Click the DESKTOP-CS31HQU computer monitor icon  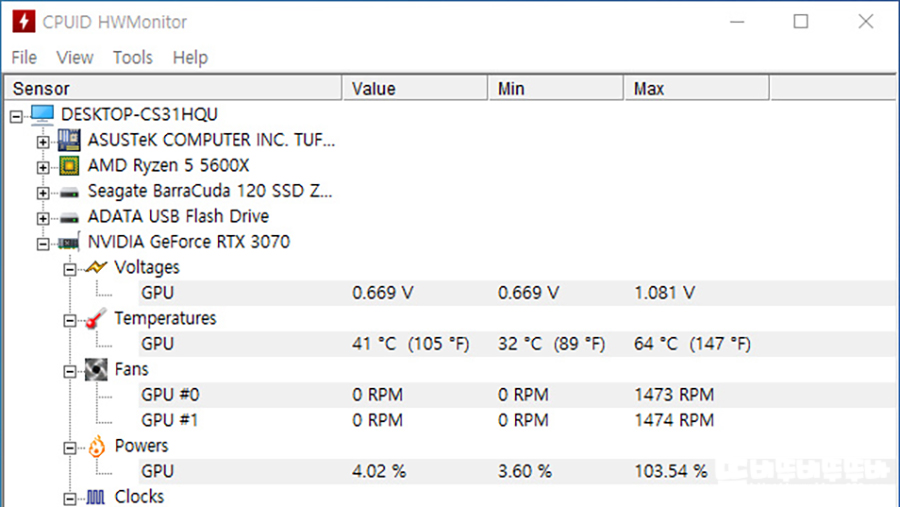pyautogui.click(x=42, y=114)
